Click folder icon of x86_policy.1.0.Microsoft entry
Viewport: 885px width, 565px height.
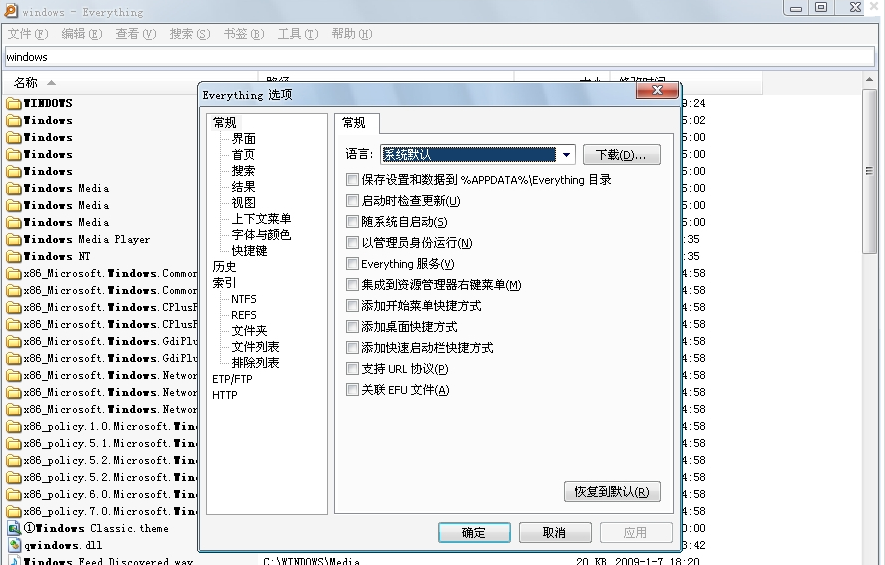coord(14,426)
